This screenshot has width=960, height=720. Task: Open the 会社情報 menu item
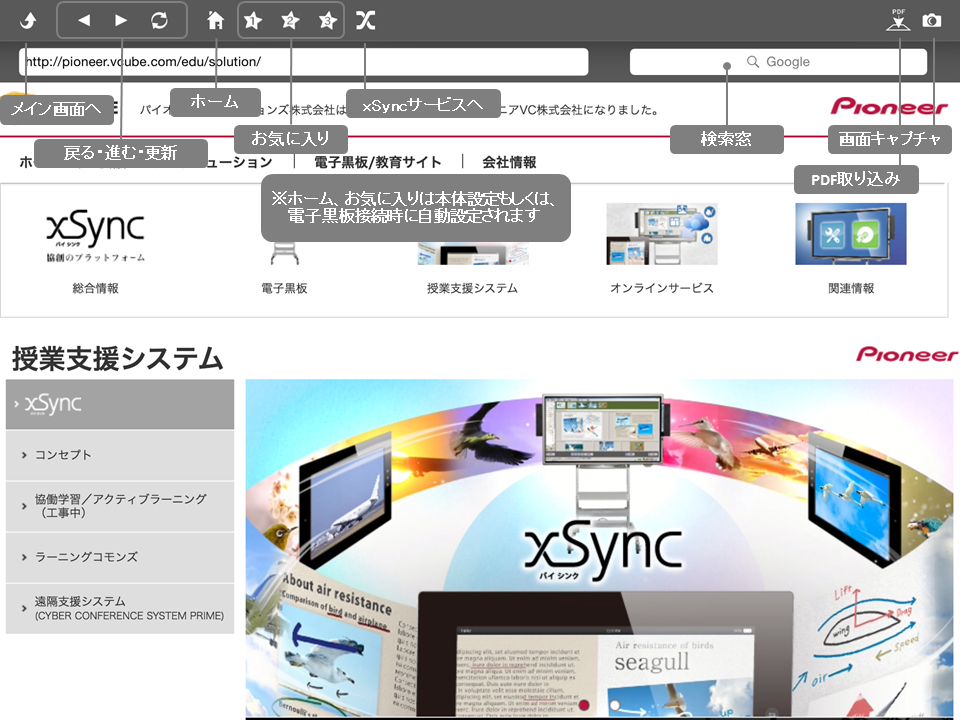pos(509,162)
